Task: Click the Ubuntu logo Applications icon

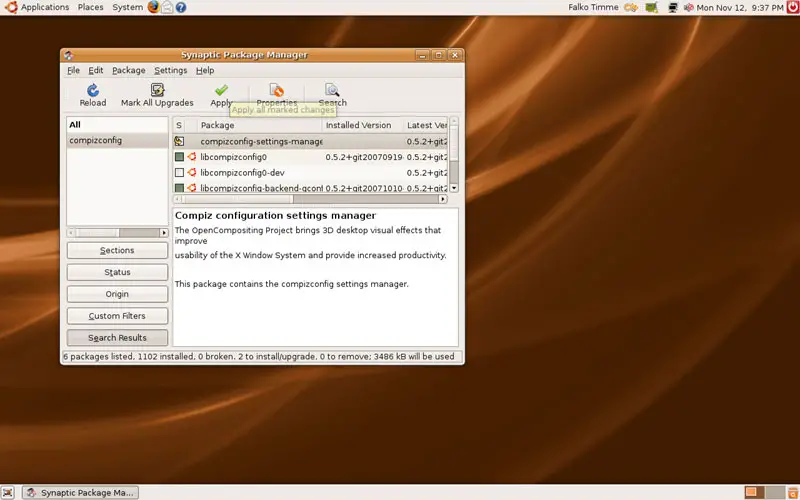Action: pos(11,7)
